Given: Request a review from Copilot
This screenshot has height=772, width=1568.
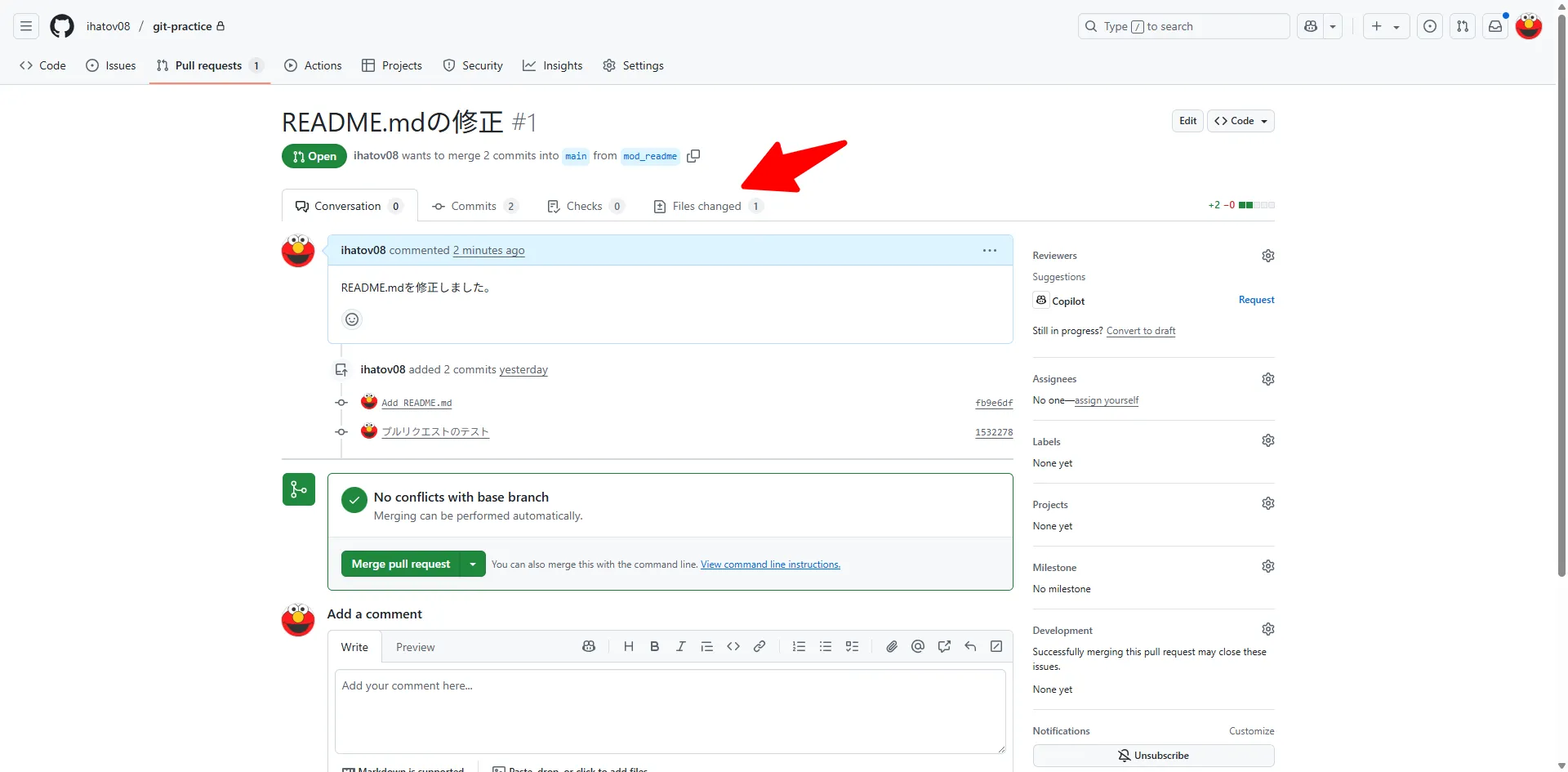Looking at the screenshot, I should (x=1256, y=300).
